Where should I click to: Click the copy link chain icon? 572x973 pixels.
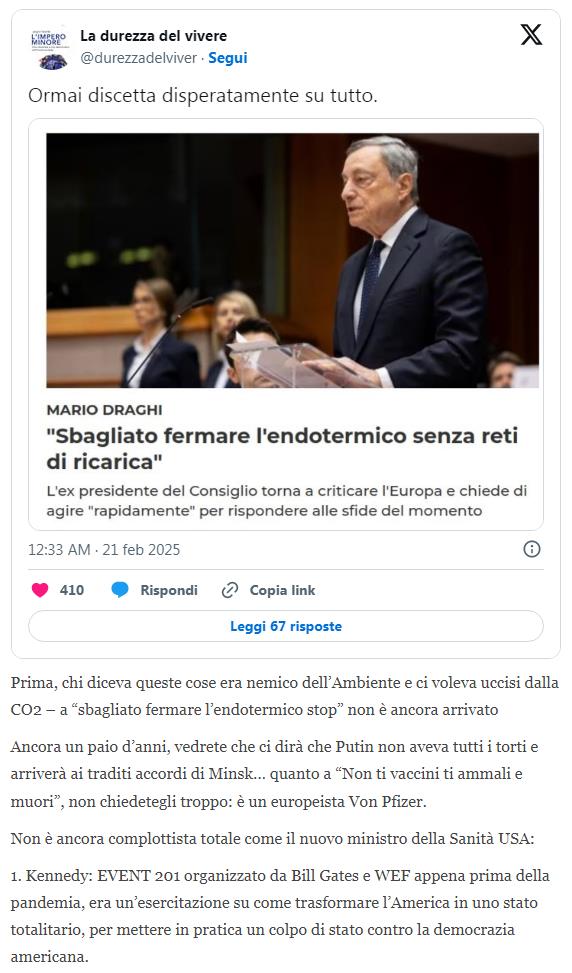230,590
